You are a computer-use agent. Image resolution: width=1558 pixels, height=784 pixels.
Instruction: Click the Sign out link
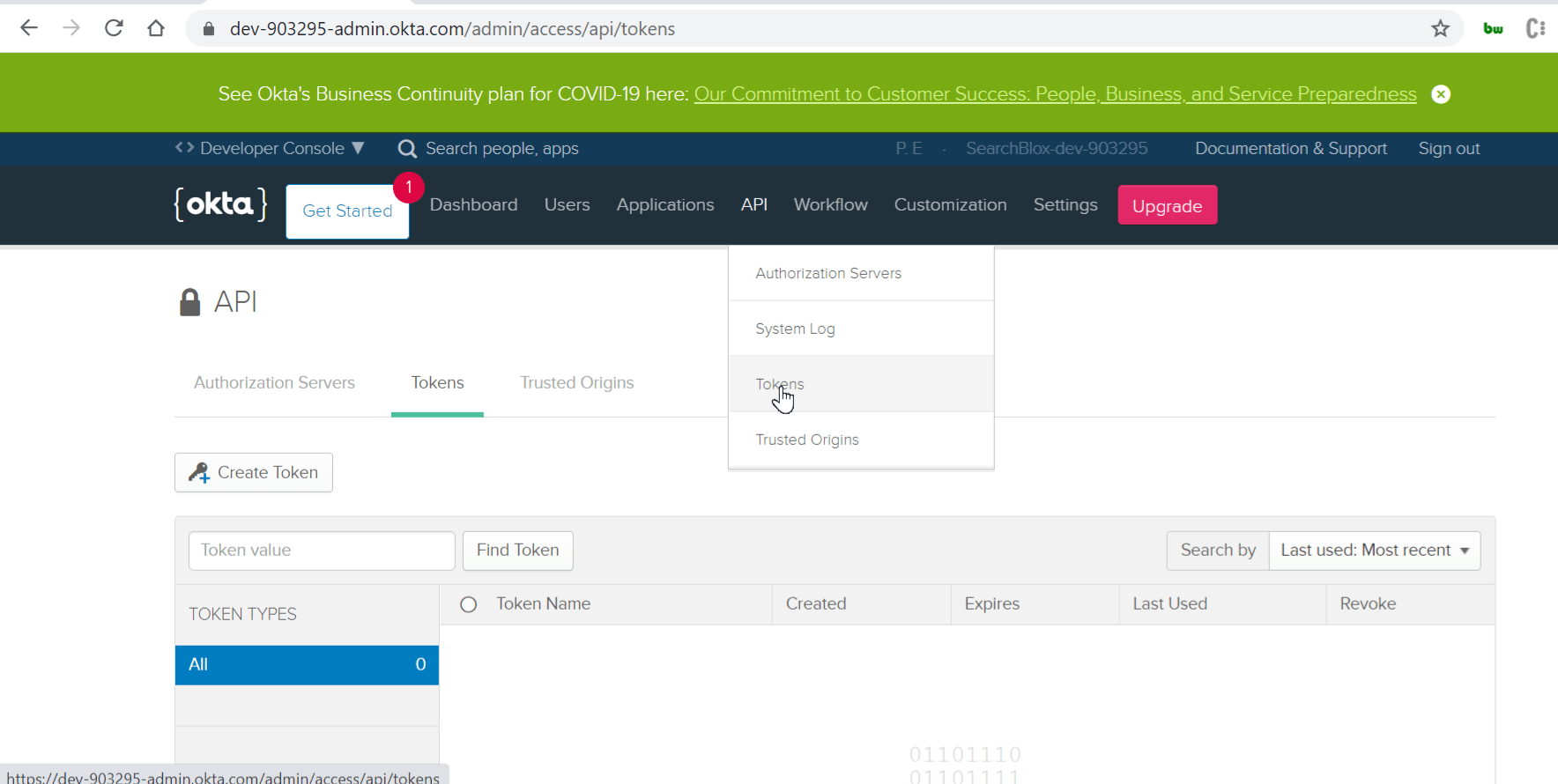(x=1449, y=149)
